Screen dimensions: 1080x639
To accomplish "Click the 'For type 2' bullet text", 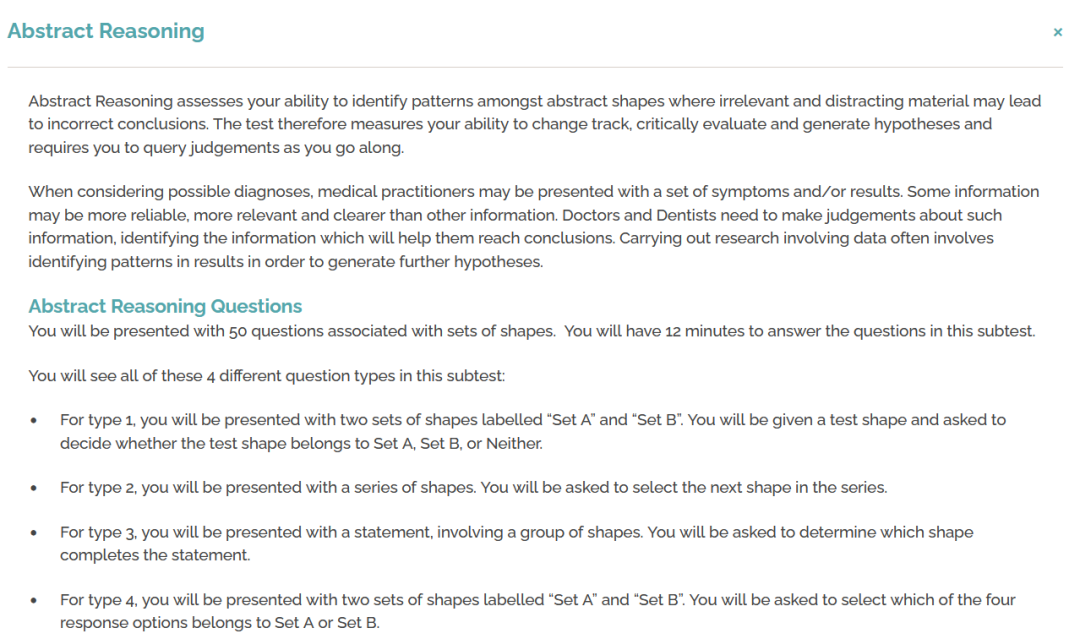I will [473, 488].
